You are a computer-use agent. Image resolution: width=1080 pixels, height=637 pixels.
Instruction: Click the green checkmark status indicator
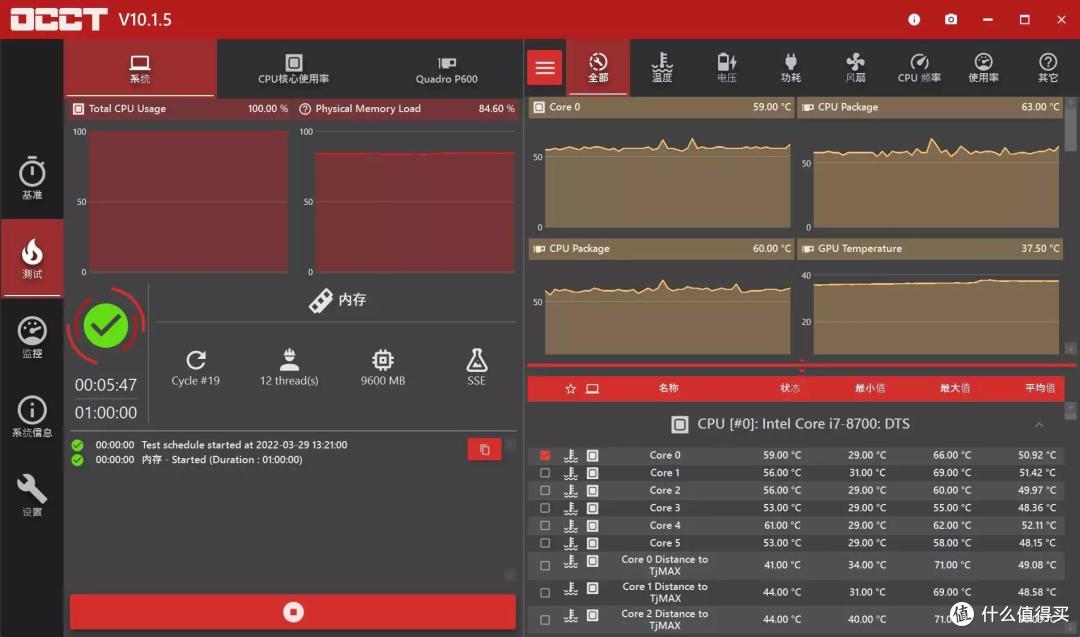[105, 326]
